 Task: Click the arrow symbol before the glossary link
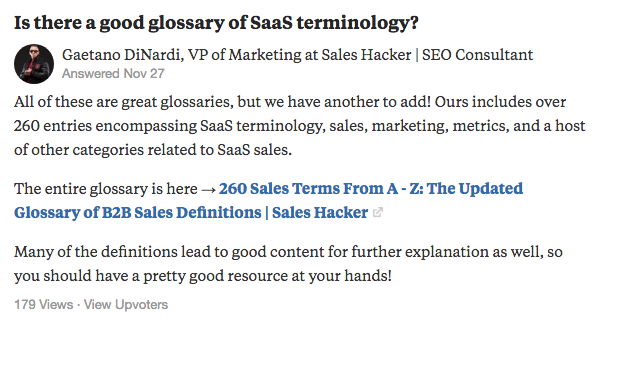tap(208, 189)
